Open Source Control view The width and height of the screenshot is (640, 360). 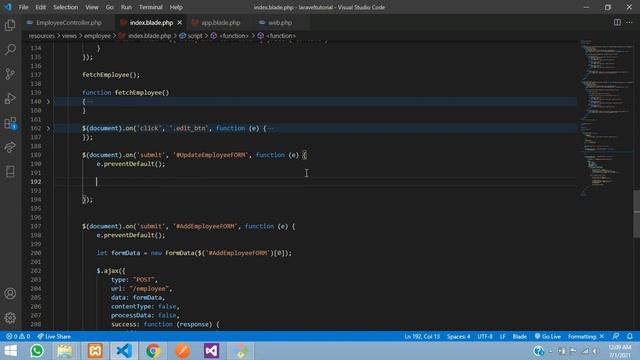(x=10, y=74)
